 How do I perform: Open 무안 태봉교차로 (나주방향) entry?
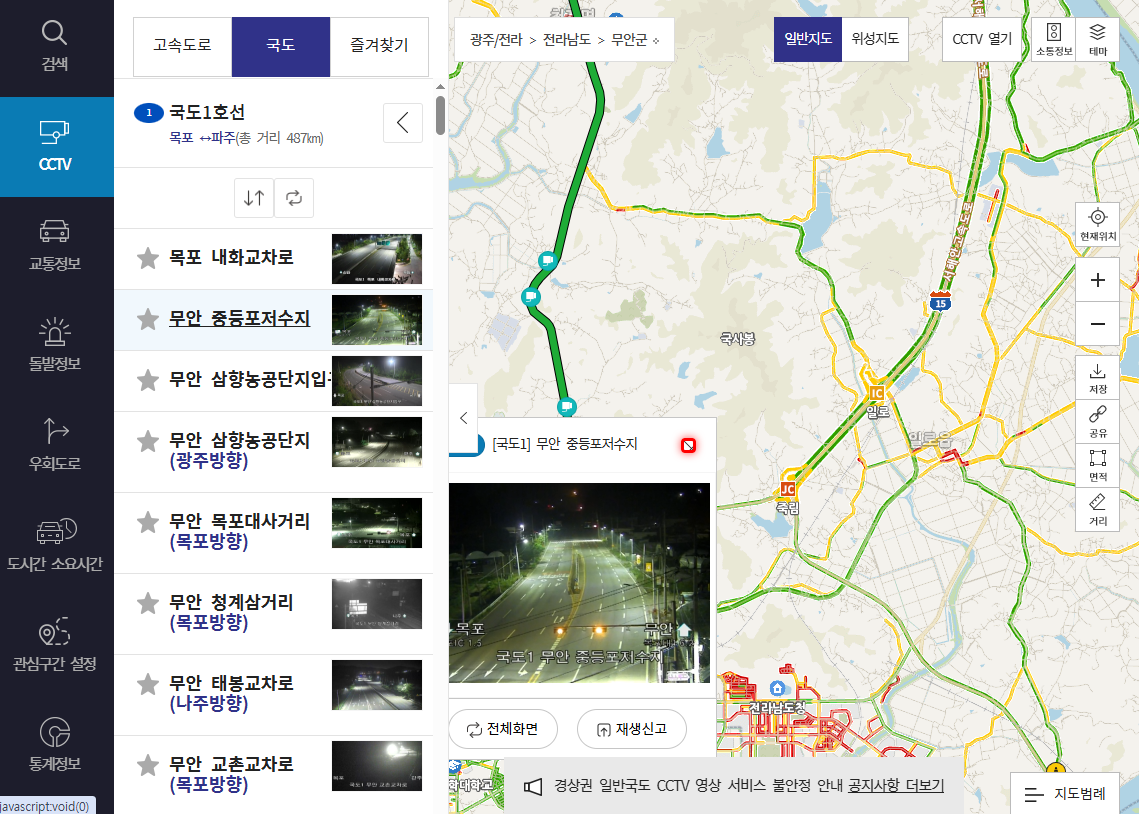pyautogui.click(x=231, y=694)
